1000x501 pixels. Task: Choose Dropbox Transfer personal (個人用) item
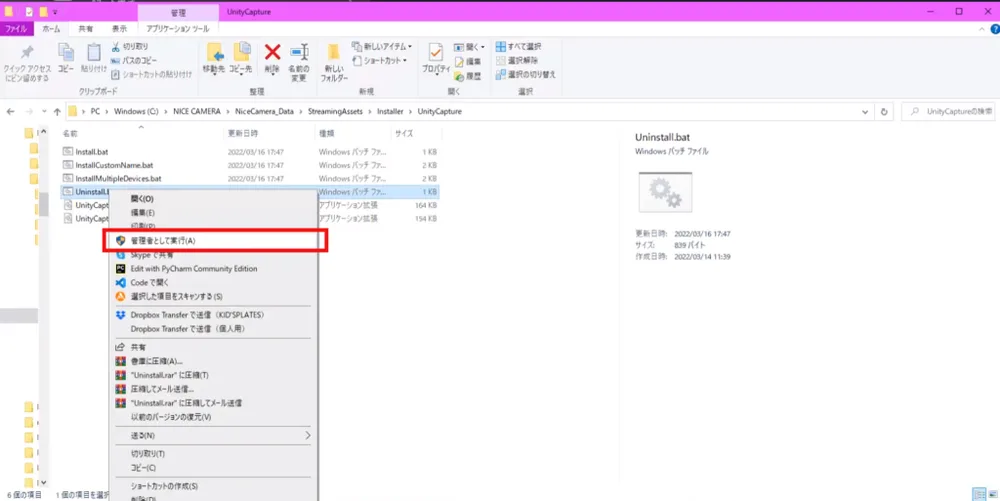214,329
